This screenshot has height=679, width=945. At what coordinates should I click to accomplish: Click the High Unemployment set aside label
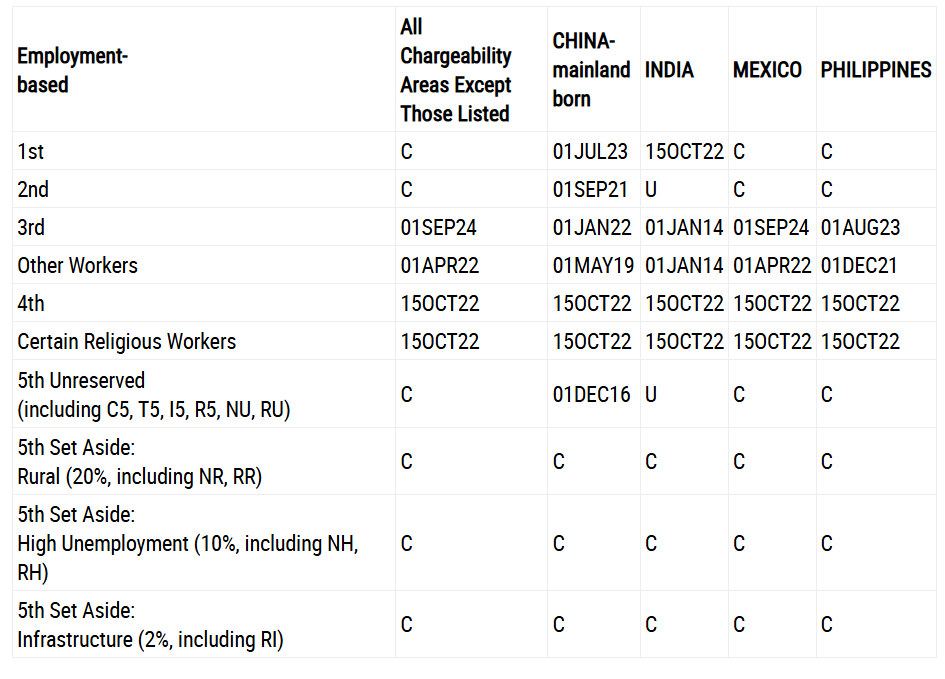(188, 543)
